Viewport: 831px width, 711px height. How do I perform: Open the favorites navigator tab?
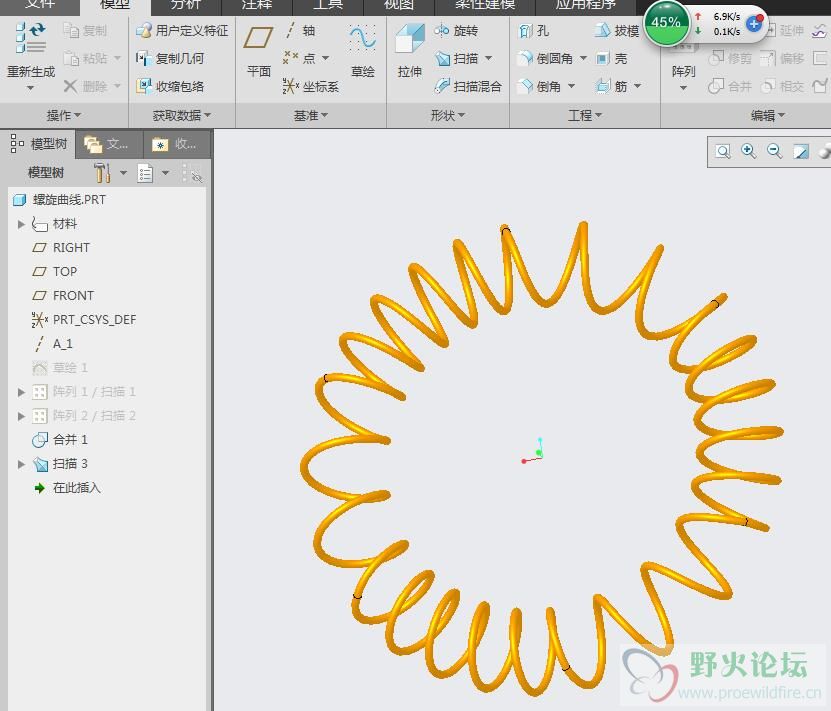(177, 144)
